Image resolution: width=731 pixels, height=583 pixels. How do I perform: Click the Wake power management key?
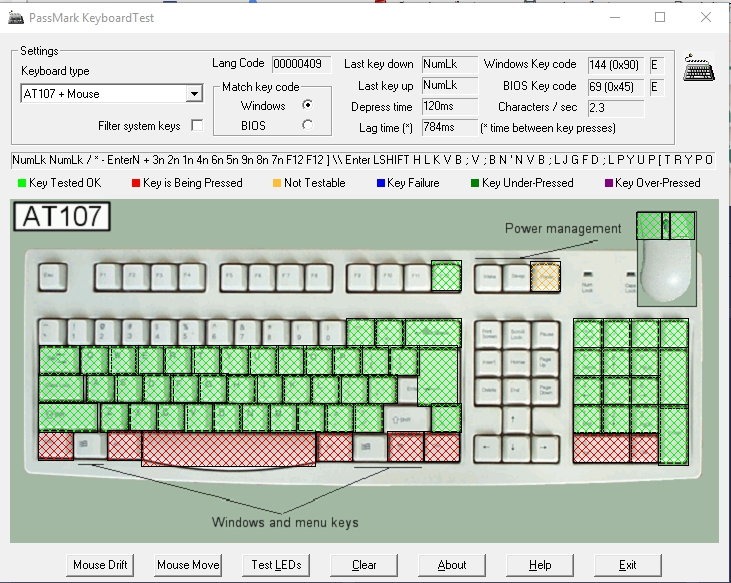click(488, 278)
